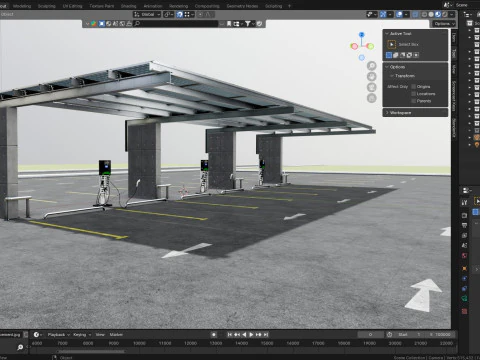
Task: Enable the Origins checkbox
Action: pos(414,87)
